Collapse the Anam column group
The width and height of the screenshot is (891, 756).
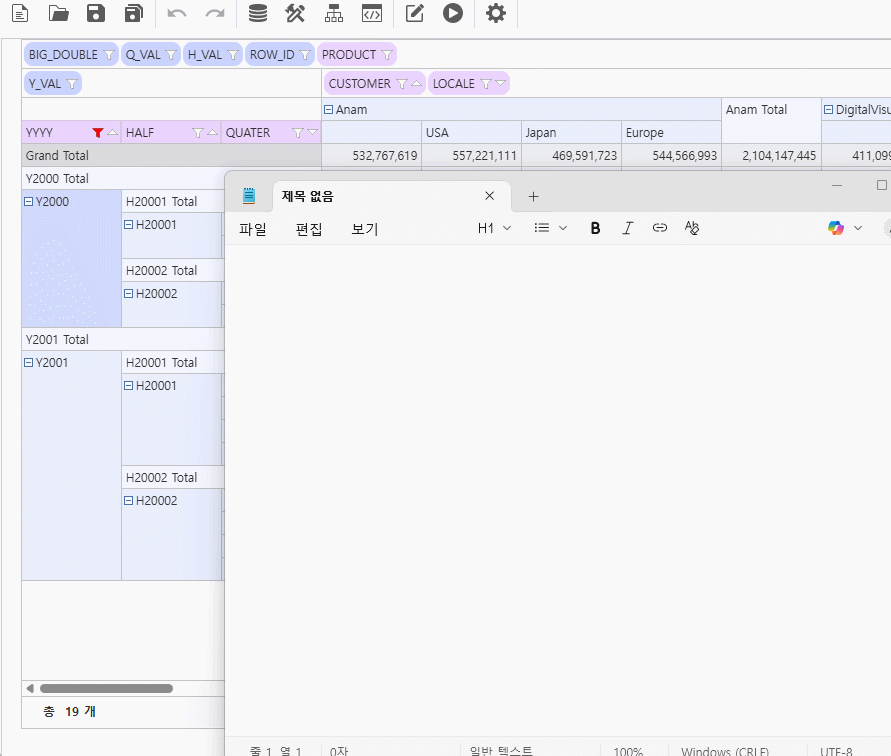coord(329,110)
